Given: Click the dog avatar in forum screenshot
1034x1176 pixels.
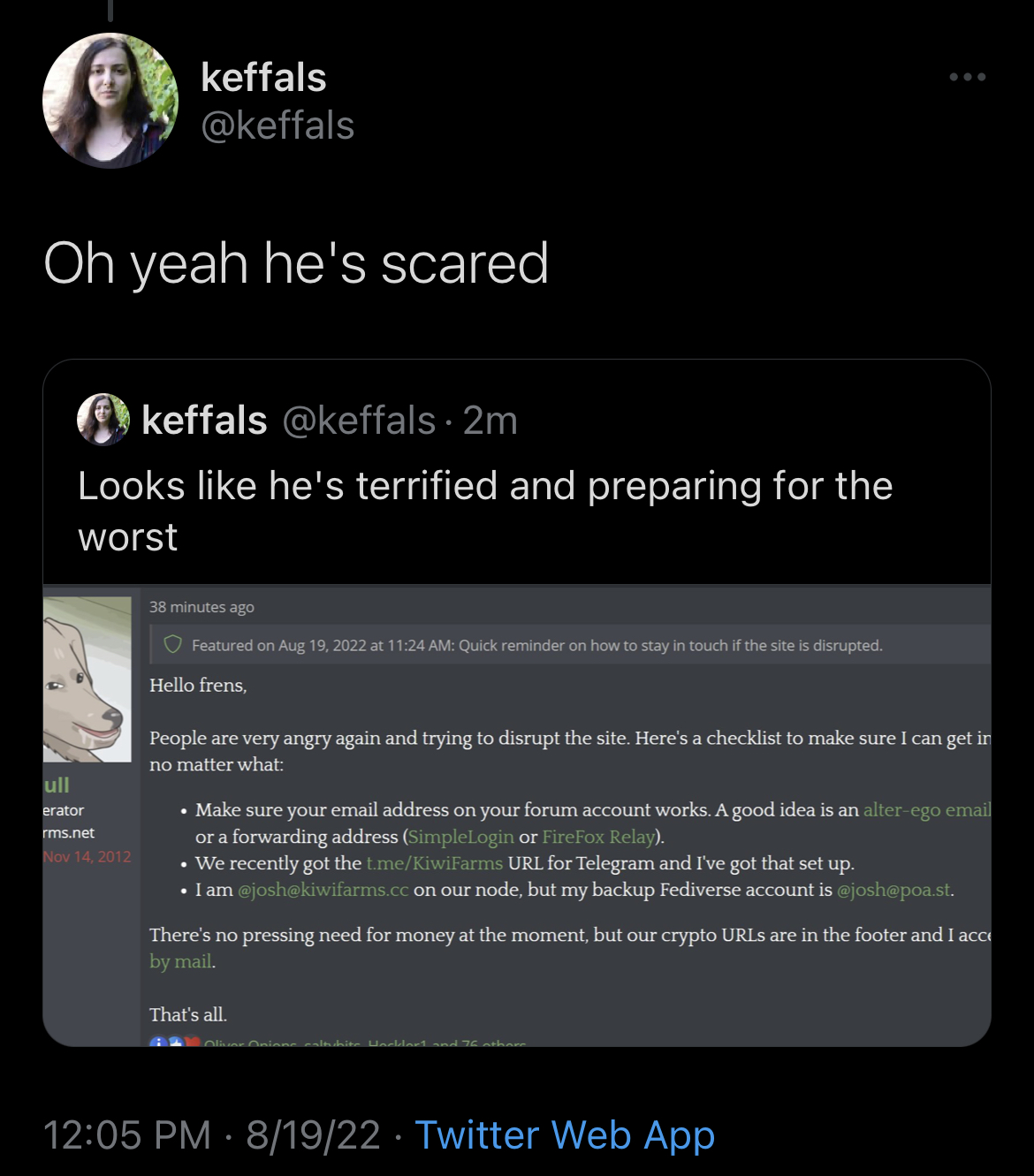Looking at the screenshot, I should 87,679.
